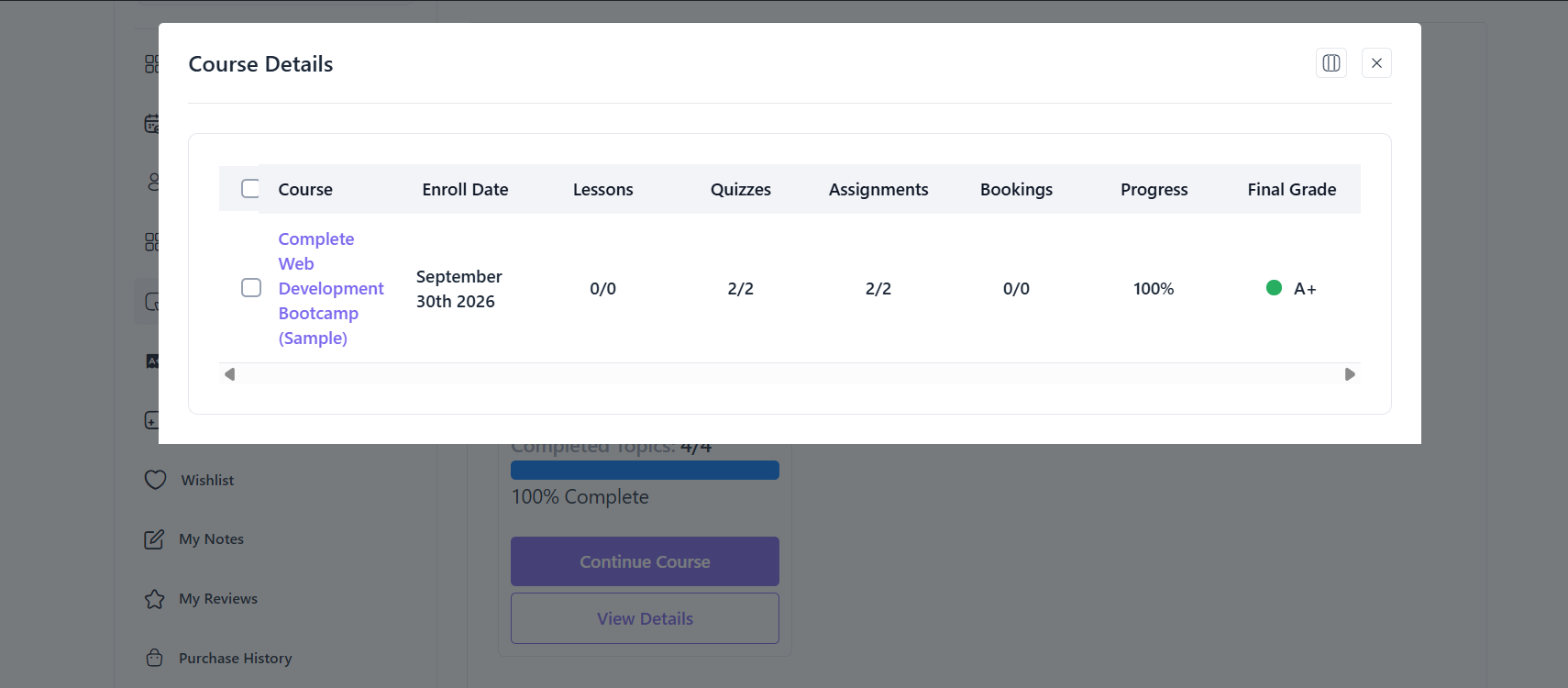Viewport: 1568px width, 688px height.
Task: Toggle column visibility icon in Course Details
Action: tap(1331, 63)
